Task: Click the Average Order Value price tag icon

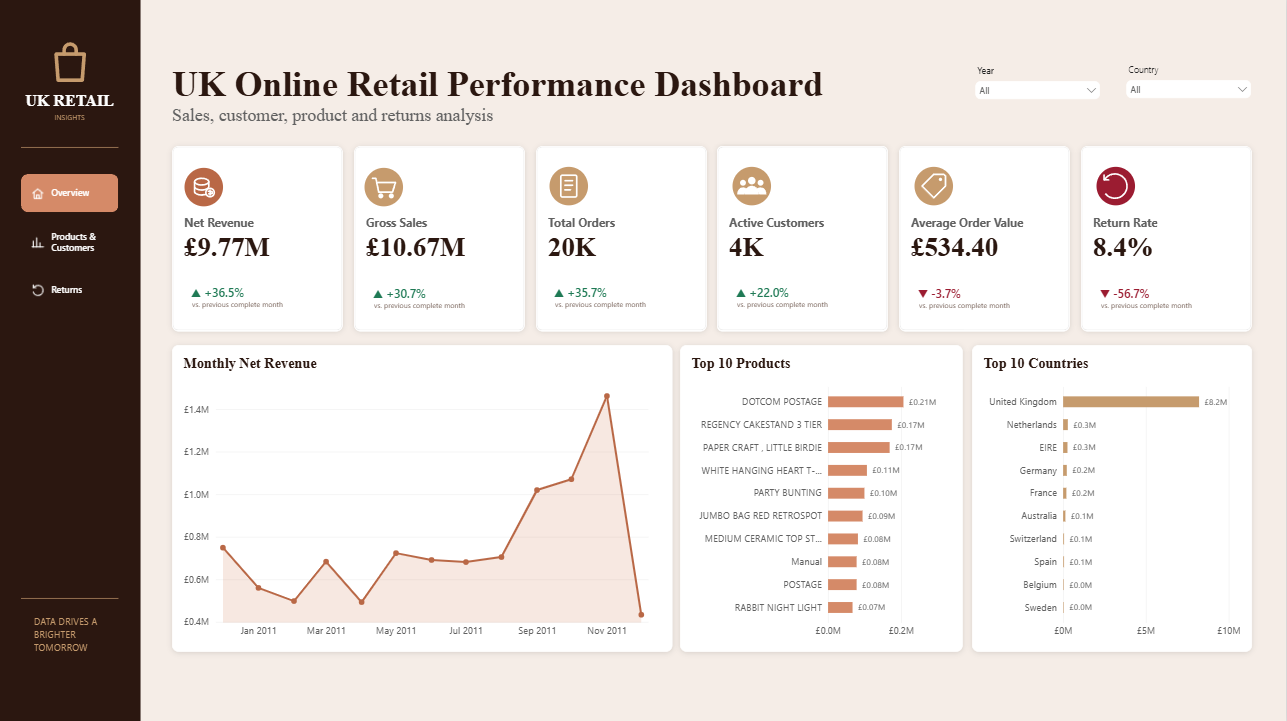Action: (x=933, y=186)
